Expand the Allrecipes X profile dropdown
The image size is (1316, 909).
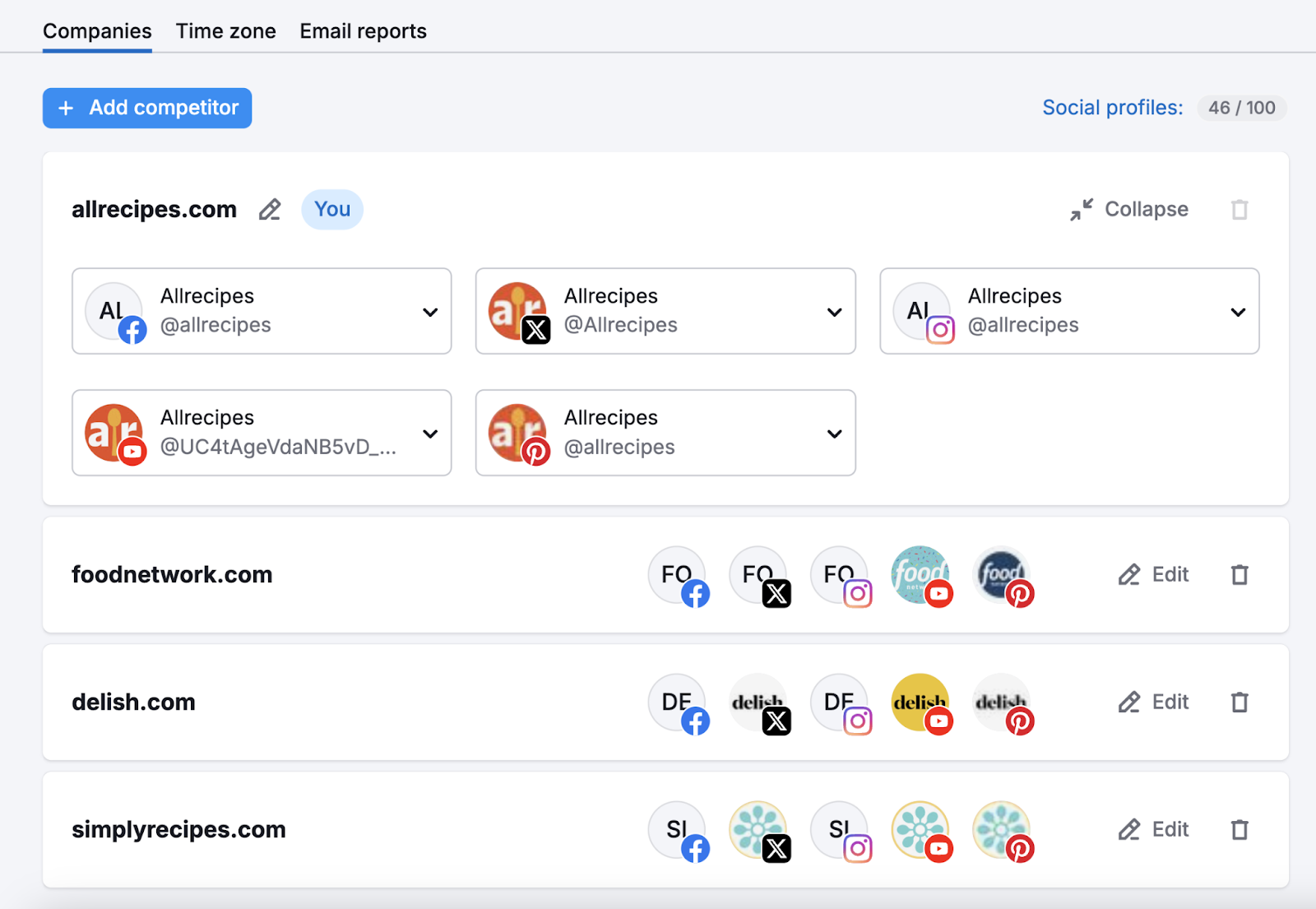(x=834, y=313)
